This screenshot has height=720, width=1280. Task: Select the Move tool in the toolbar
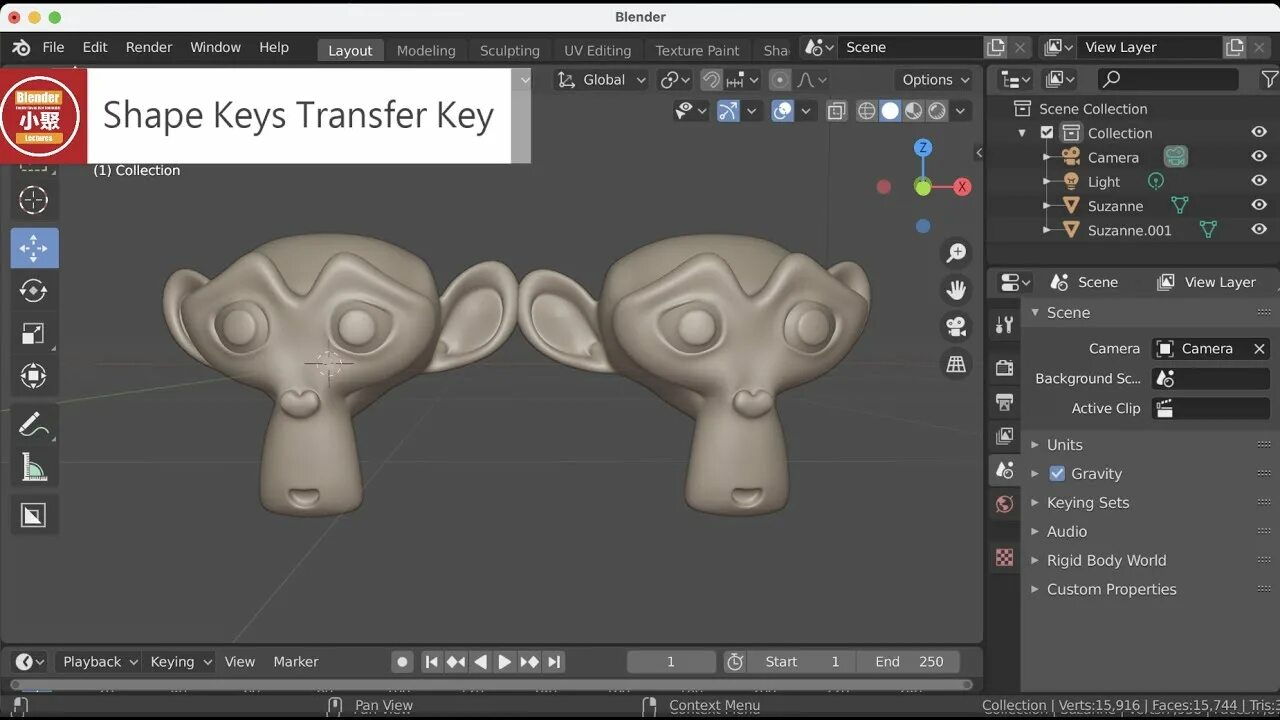(x=34, y=248)
